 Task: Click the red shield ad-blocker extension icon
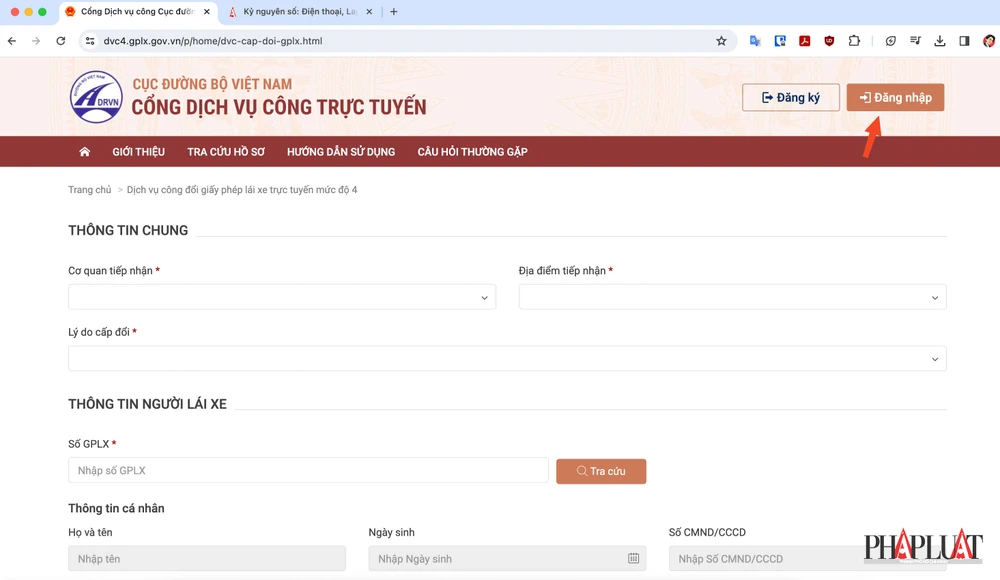click(829, 41)
